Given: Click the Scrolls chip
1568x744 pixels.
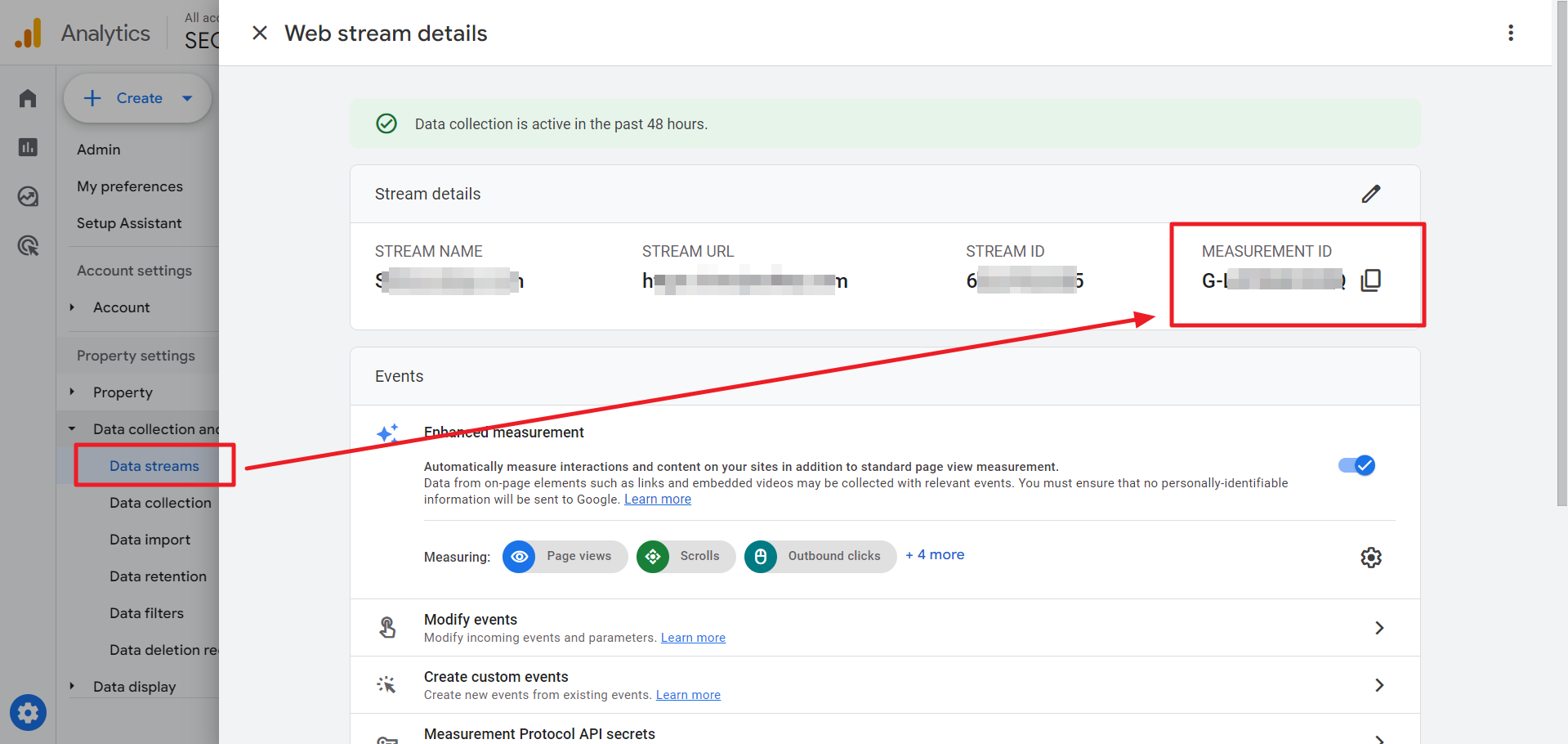Looking at the screenshot, I should click(686, 557).
